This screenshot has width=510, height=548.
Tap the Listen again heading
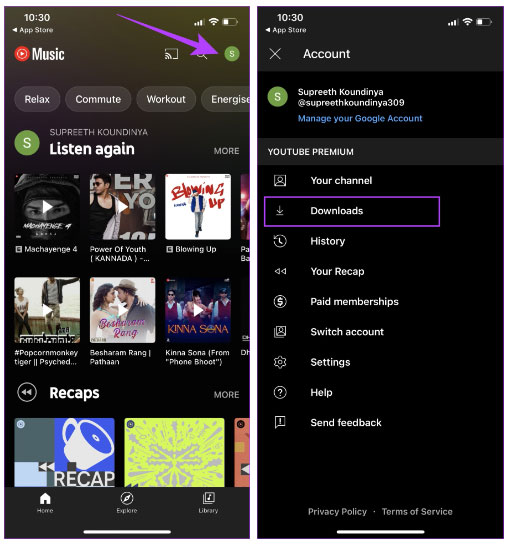92,149
